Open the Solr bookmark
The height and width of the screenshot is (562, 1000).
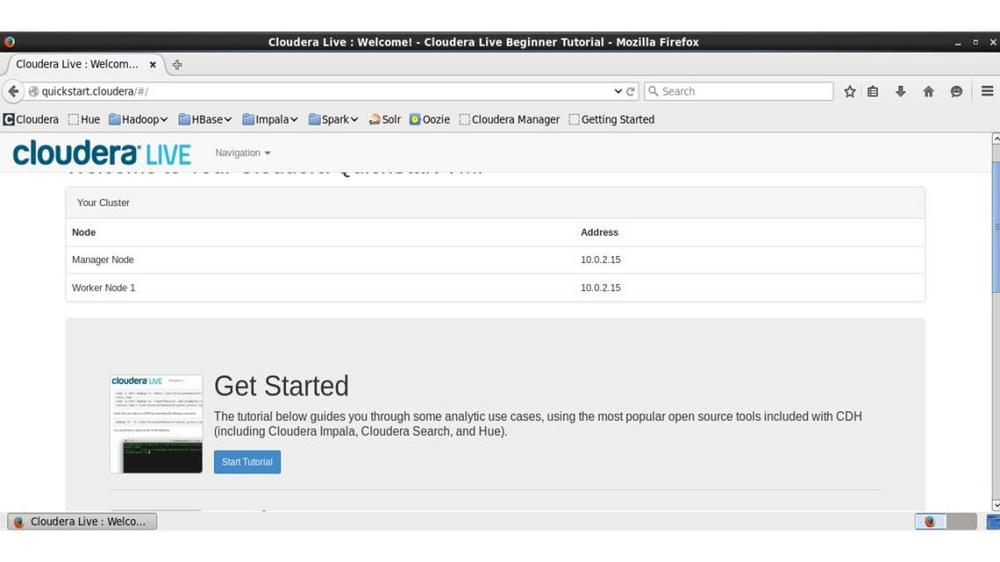(x=385, y=119)
